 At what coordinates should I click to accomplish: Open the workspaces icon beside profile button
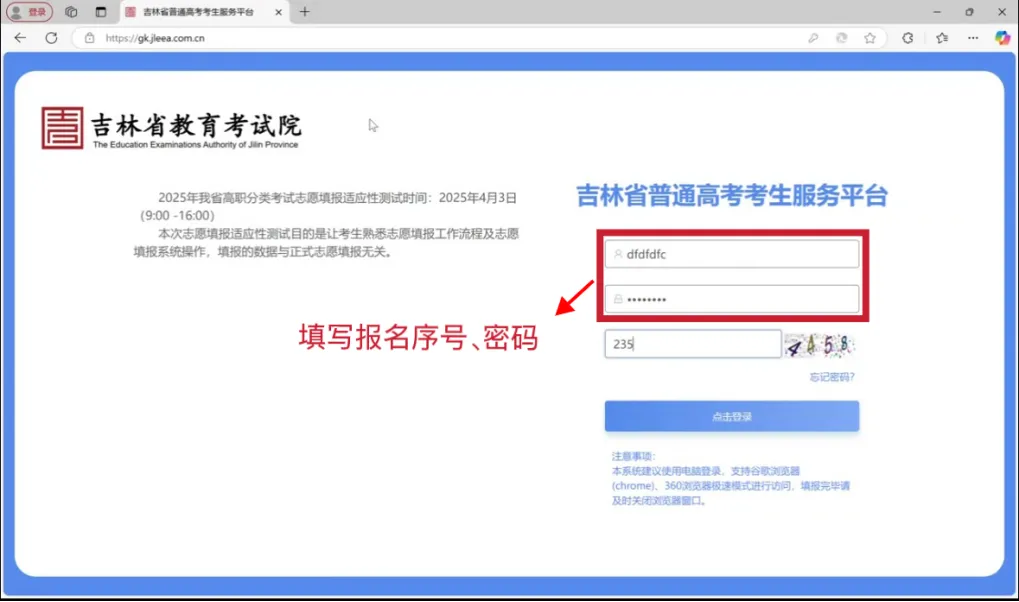[71, 12]
